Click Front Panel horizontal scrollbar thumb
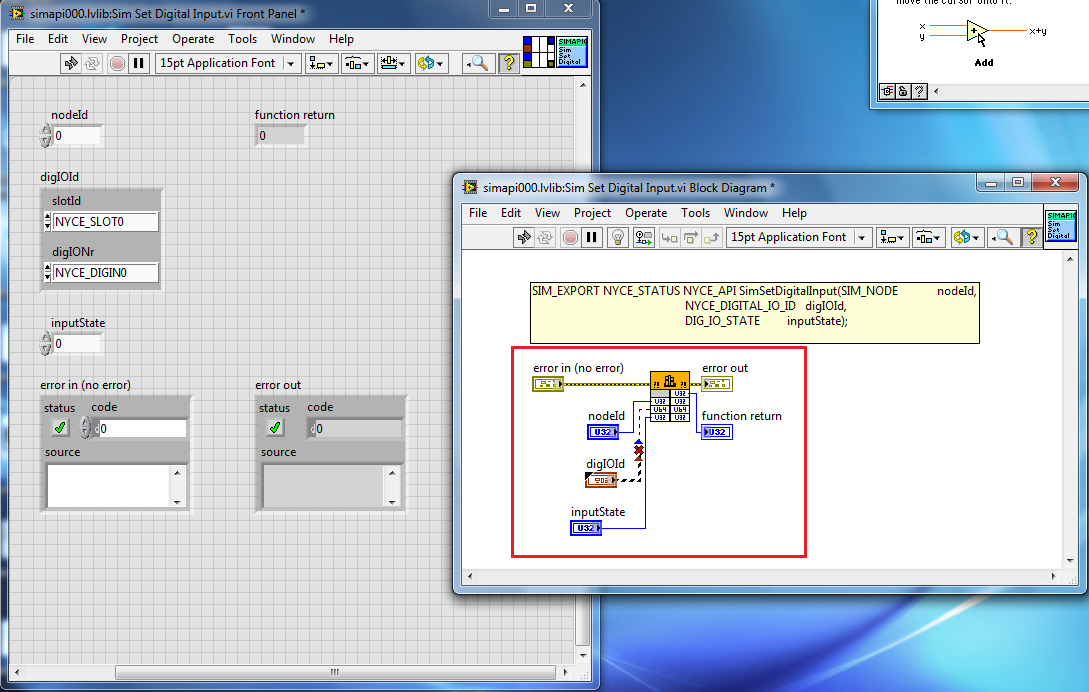This screenshot has height=692, width=1089. pos(335,672)
